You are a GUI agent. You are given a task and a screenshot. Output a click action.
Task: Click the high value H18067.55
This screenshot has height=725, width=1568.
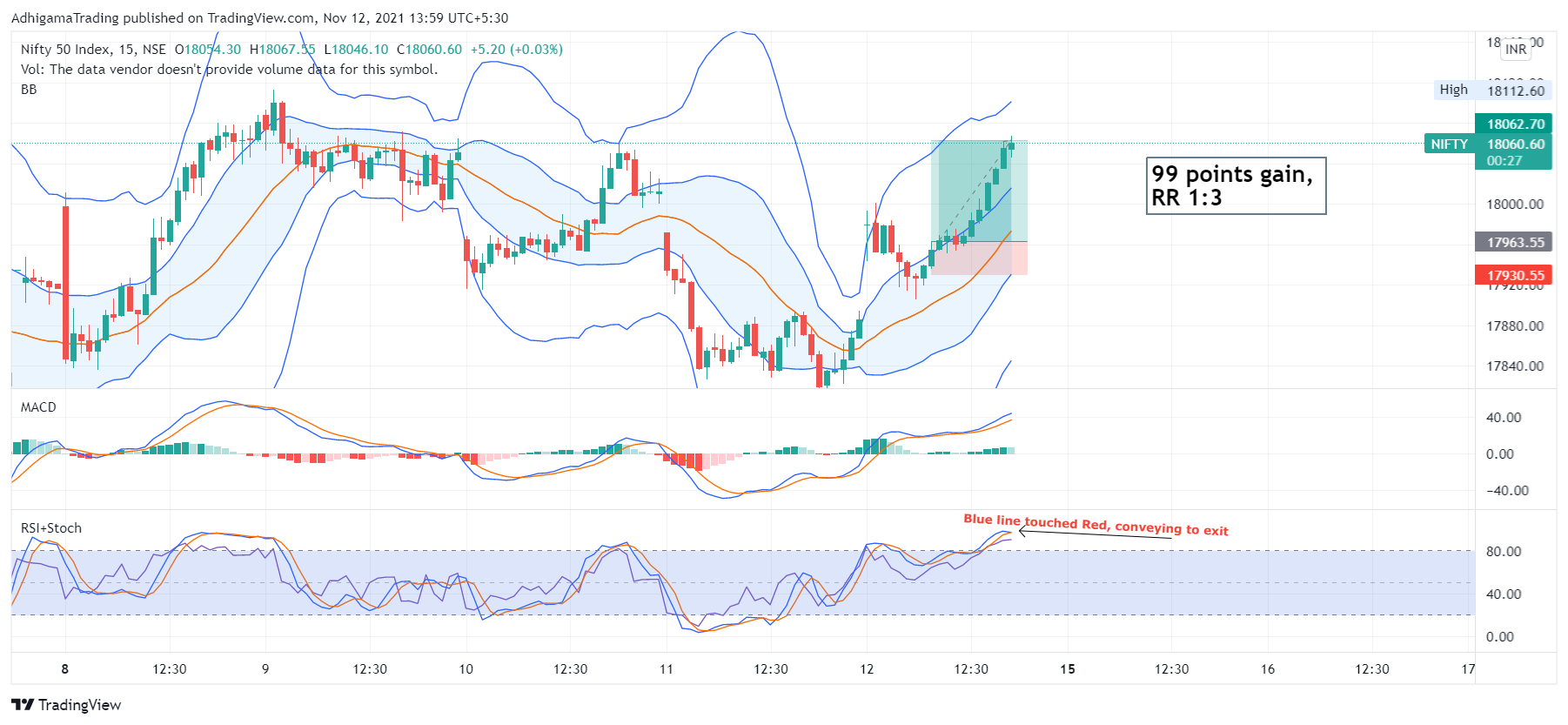(282, 50)
